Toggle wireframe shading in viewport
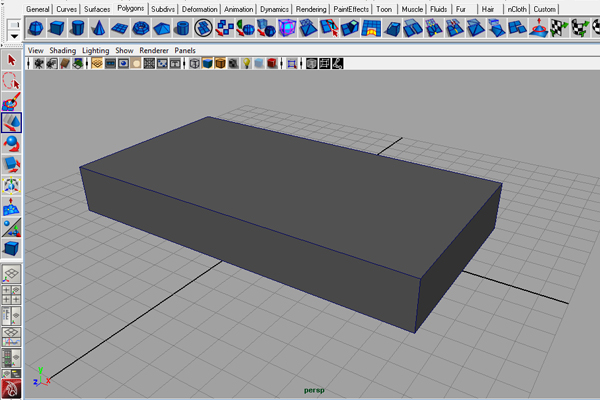Screen dimensions: 600x400 click(193, 64)
